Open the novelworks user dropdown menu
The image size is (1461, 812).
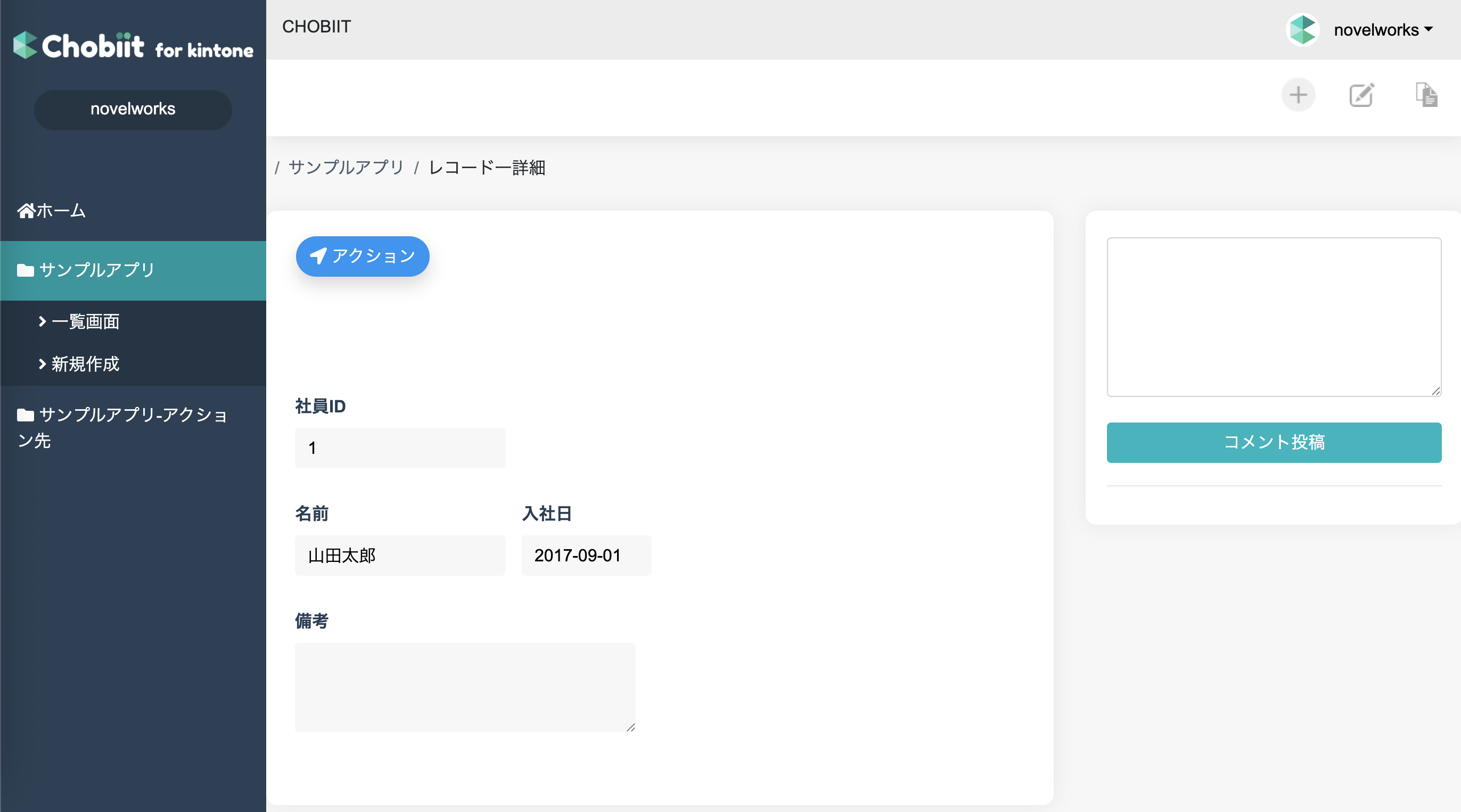(1383, 29)
